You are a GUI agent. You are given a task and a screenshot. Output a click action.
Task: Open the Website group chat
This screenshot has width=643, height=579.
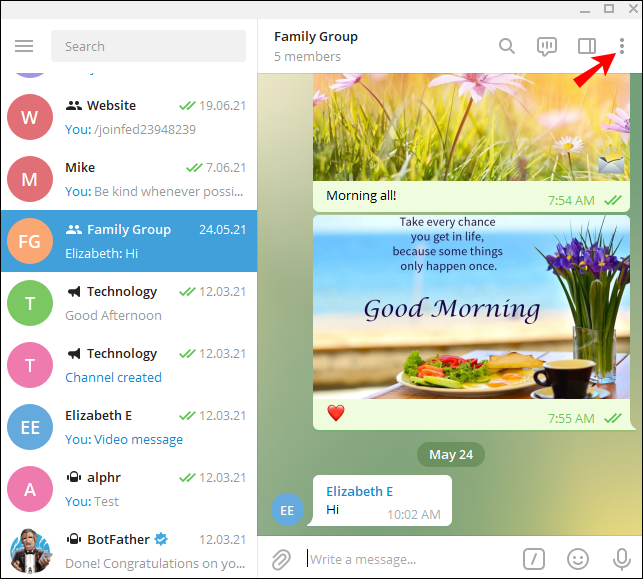click(129, 117)
